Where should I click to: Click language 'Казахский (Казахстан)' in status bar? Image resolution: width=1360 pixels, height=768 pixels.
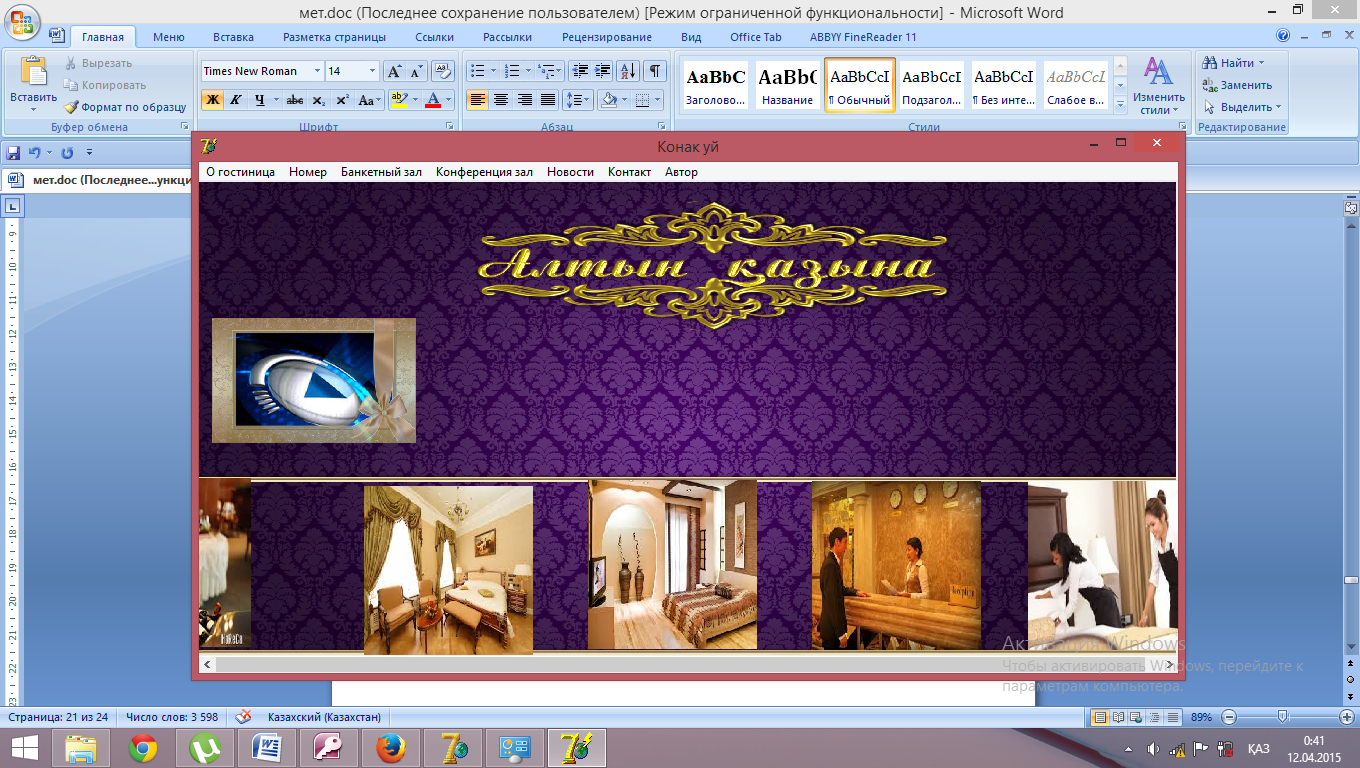coord(325,717)
